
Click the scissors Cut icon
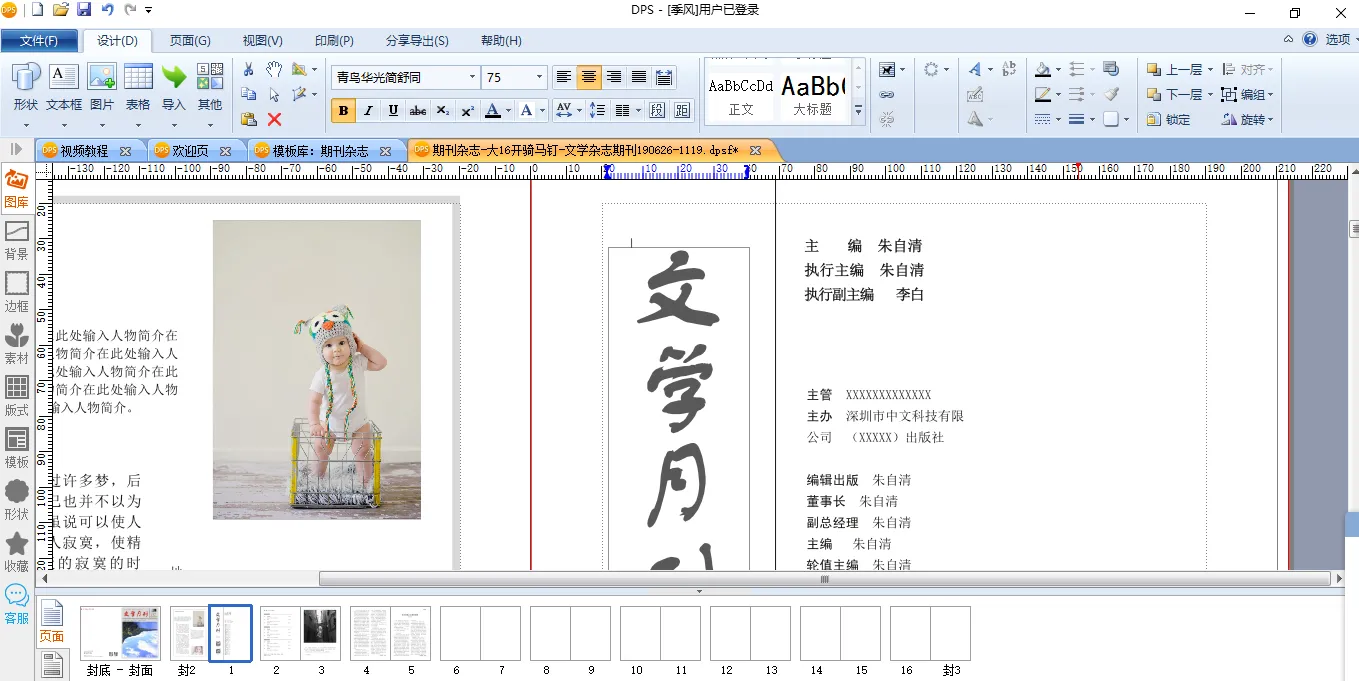point(248,69)
